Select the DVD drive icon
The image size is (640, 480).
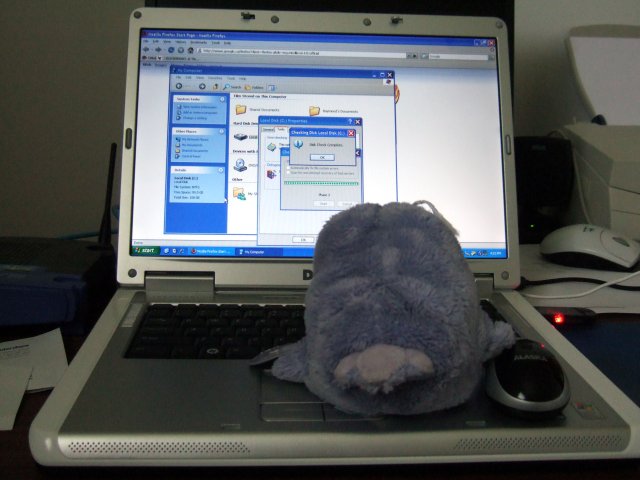coord(240,164)
